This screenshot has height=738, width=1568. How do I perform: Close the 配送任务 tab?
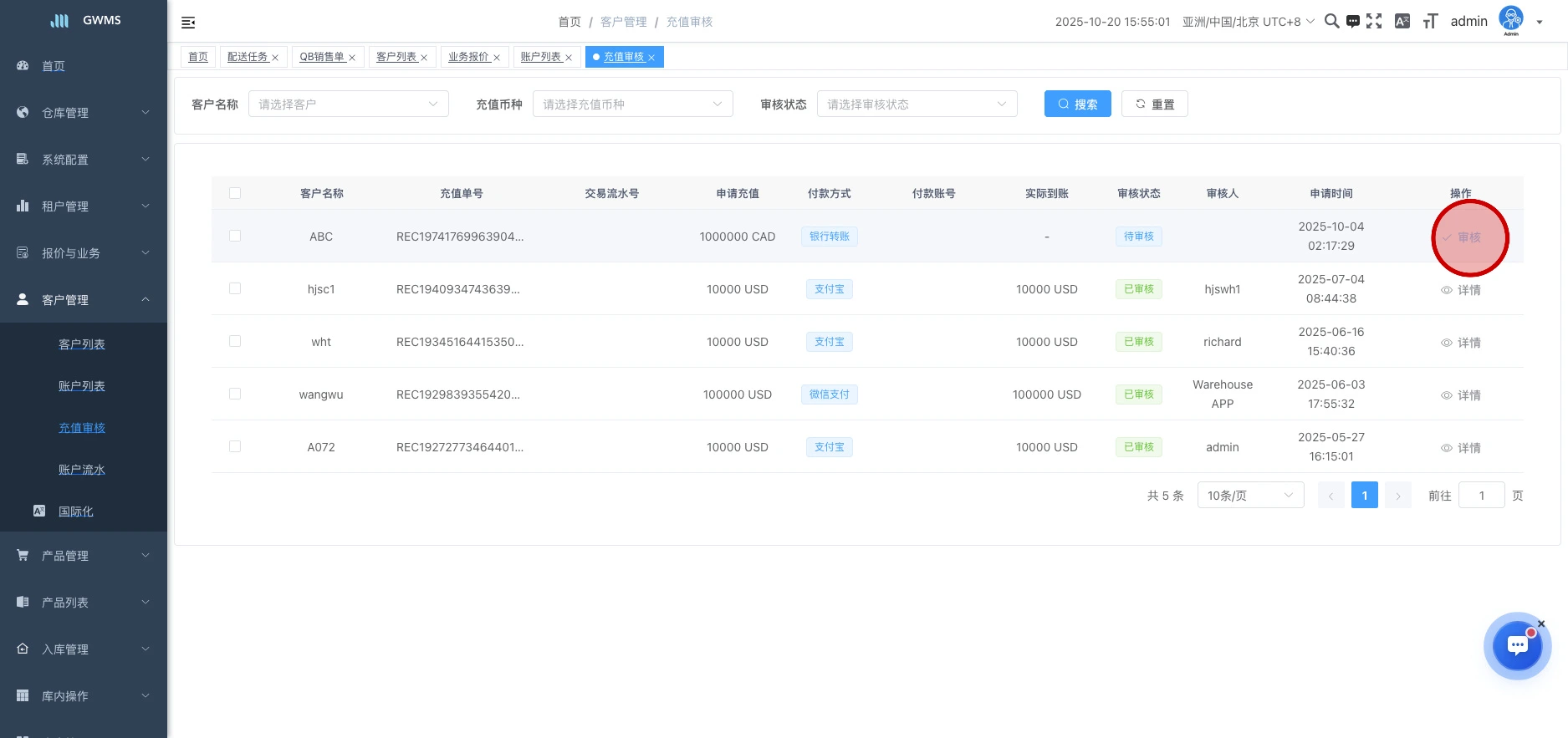275,58
